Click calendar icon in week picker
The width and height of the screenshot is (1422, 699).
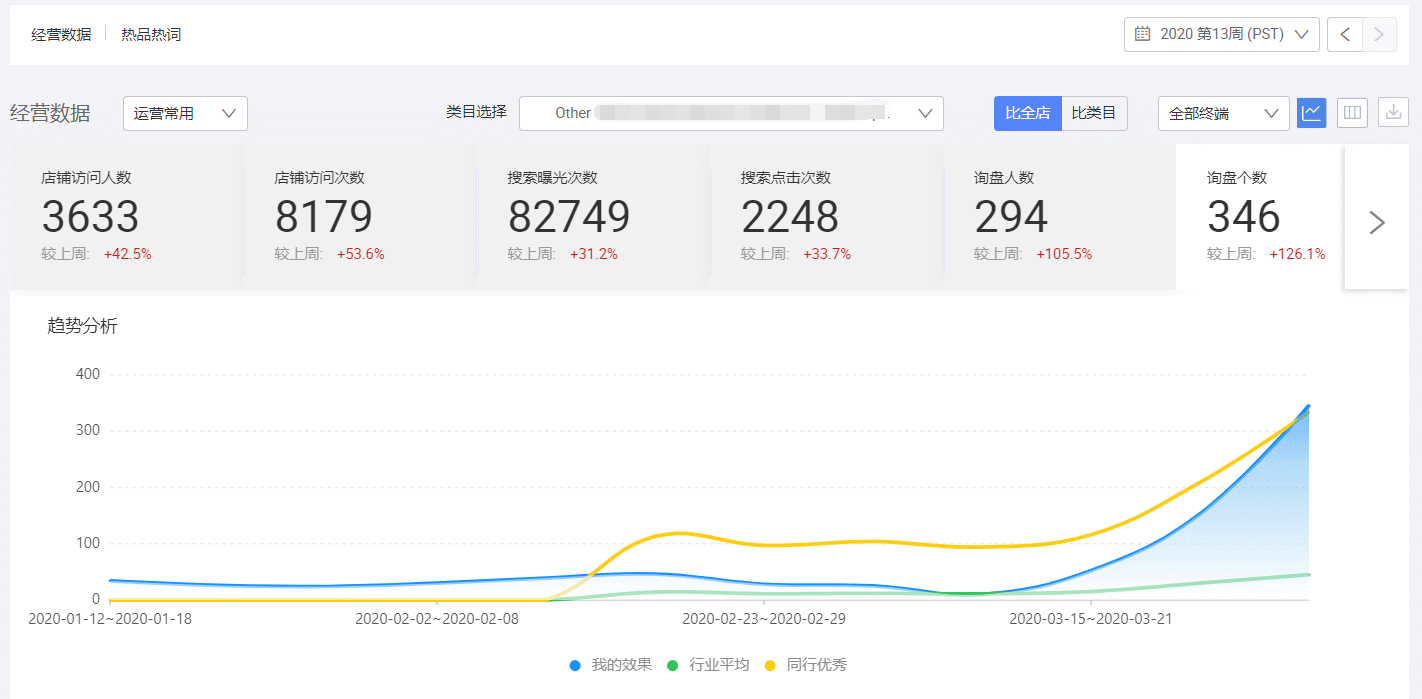click(1142, 34)
